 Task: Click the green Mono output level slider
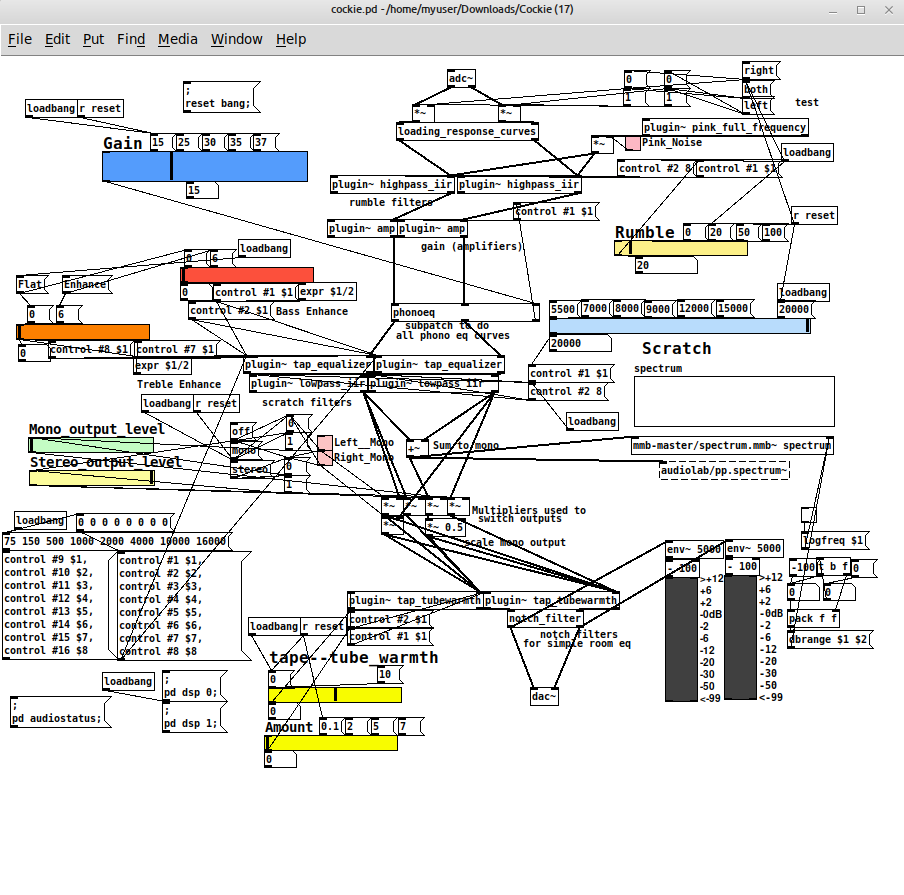point(92,445)
